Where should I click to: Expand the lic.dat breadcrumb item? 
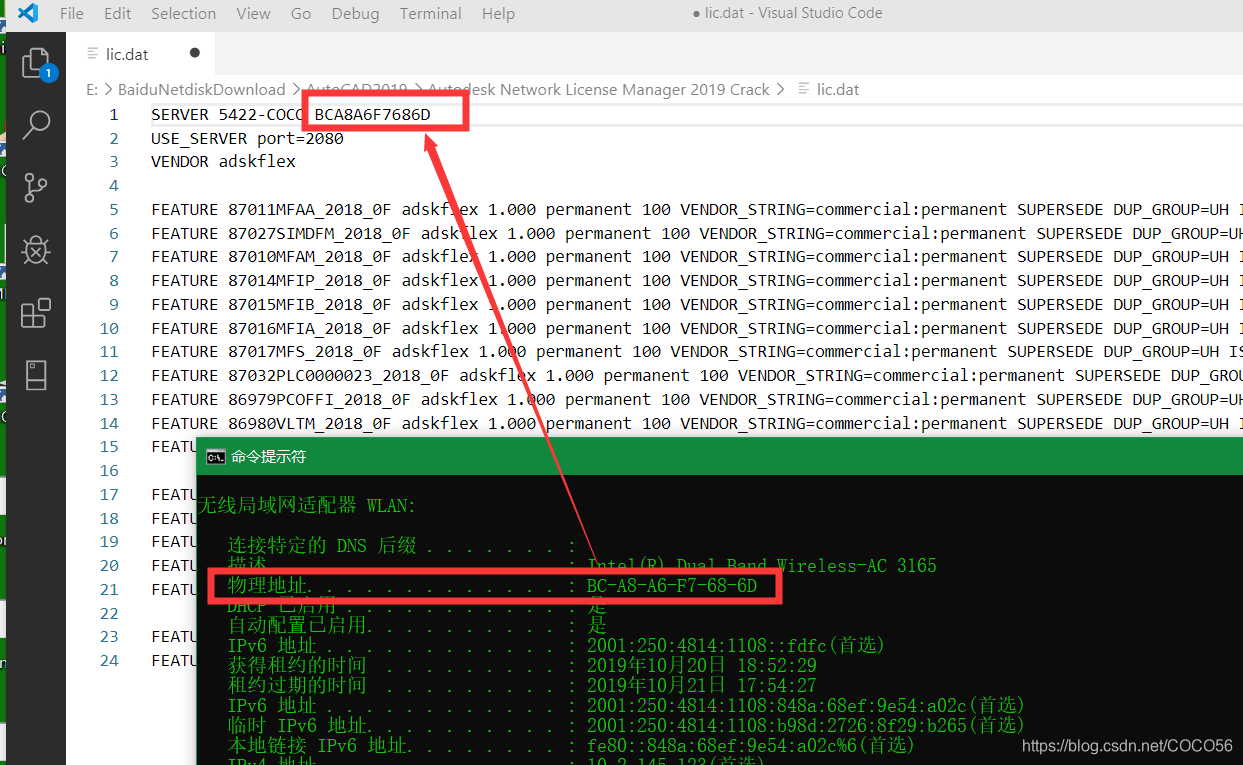pyautogui.click(x=837, y=89)
